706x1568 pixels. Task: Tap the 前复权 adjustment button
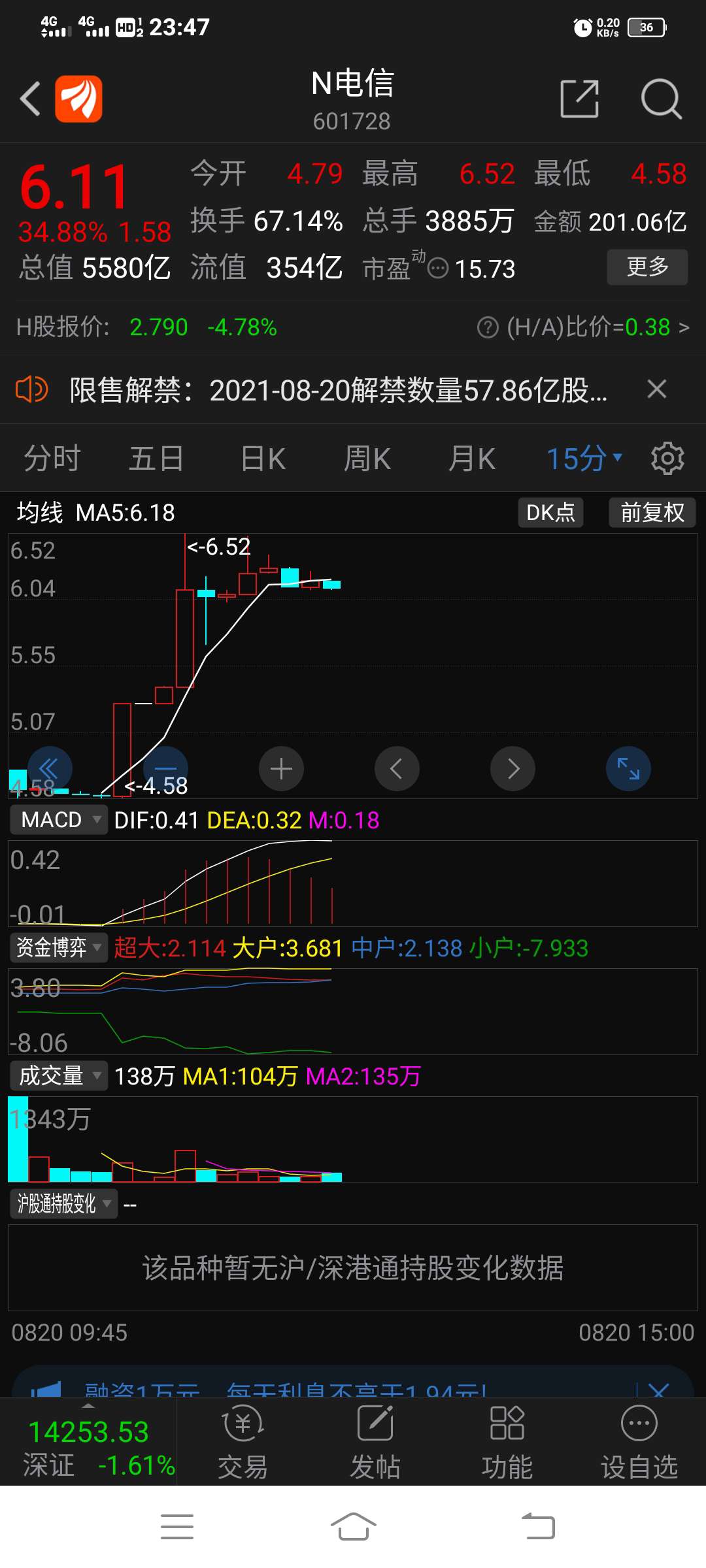tap(652, 512)
